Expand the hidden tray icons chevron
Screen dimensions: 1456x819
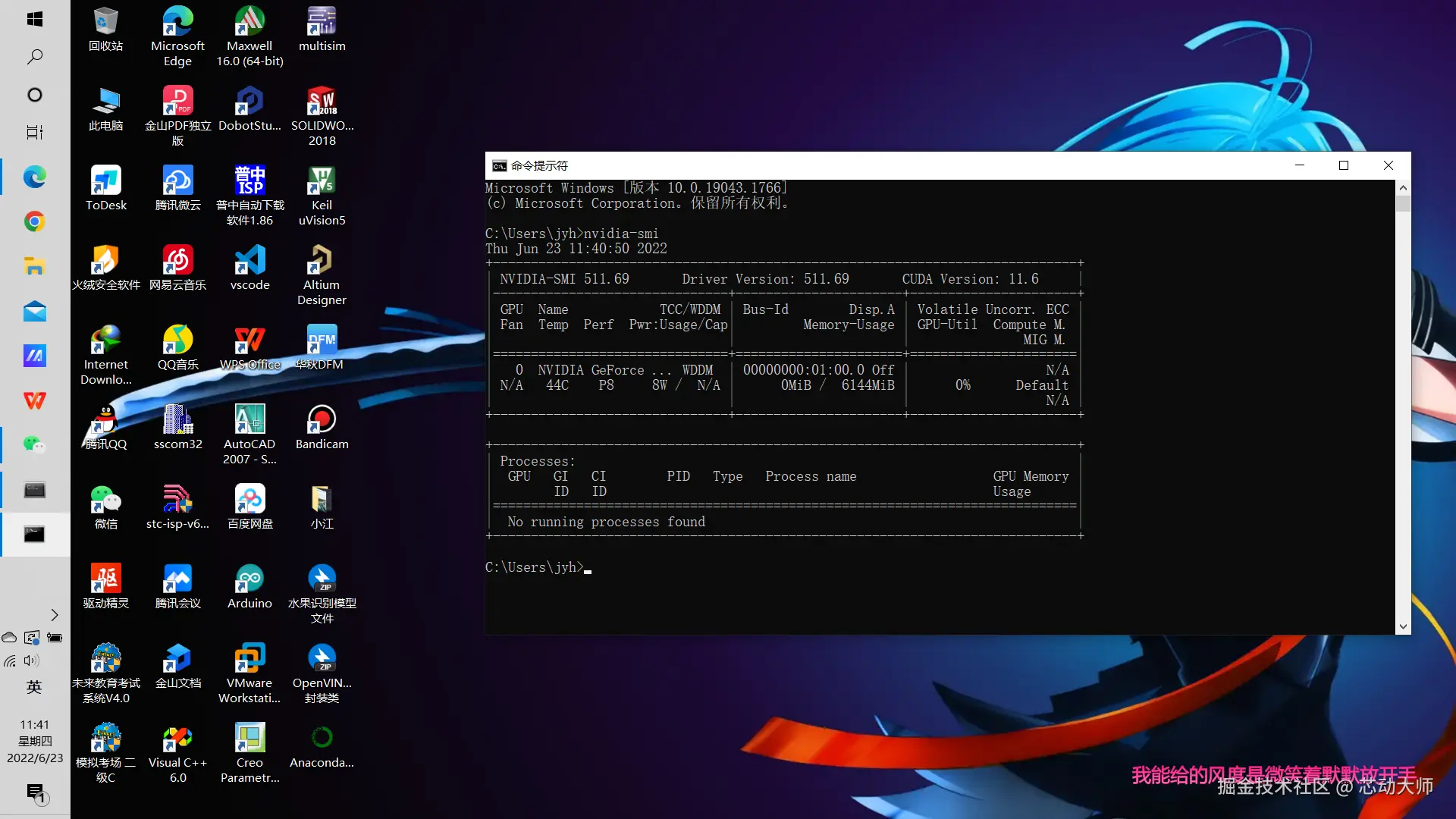point(54,614)
